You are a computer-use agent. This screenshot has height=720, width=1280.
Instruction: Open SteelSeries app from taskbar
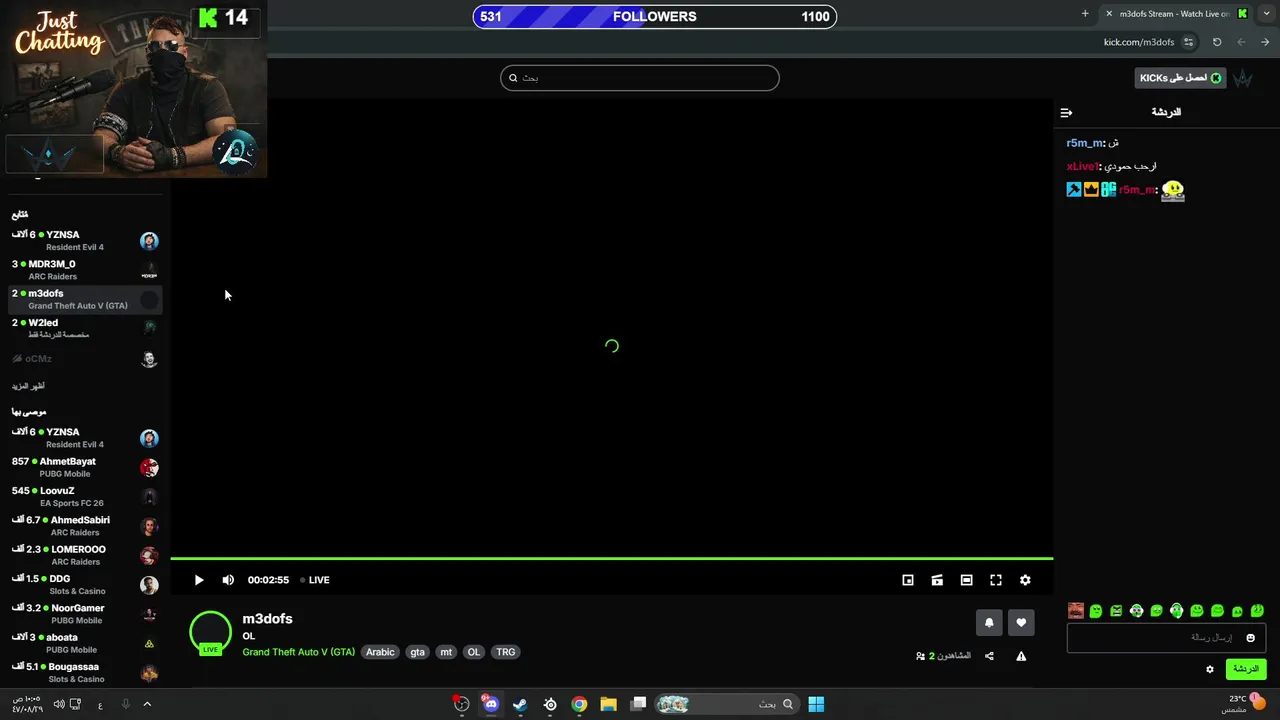pyautogui.click(x=550, y=704)
